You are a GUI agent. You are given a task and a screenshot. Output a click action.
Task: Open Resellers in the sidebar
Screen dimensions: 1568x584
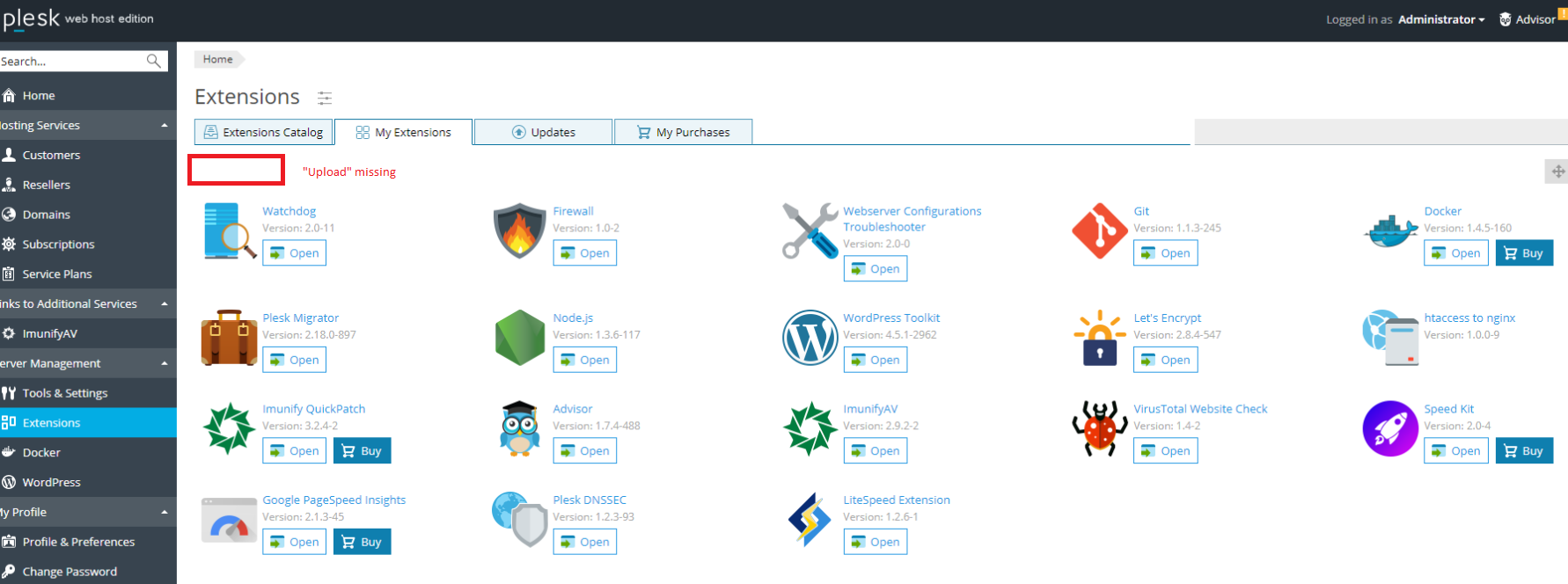46,185
